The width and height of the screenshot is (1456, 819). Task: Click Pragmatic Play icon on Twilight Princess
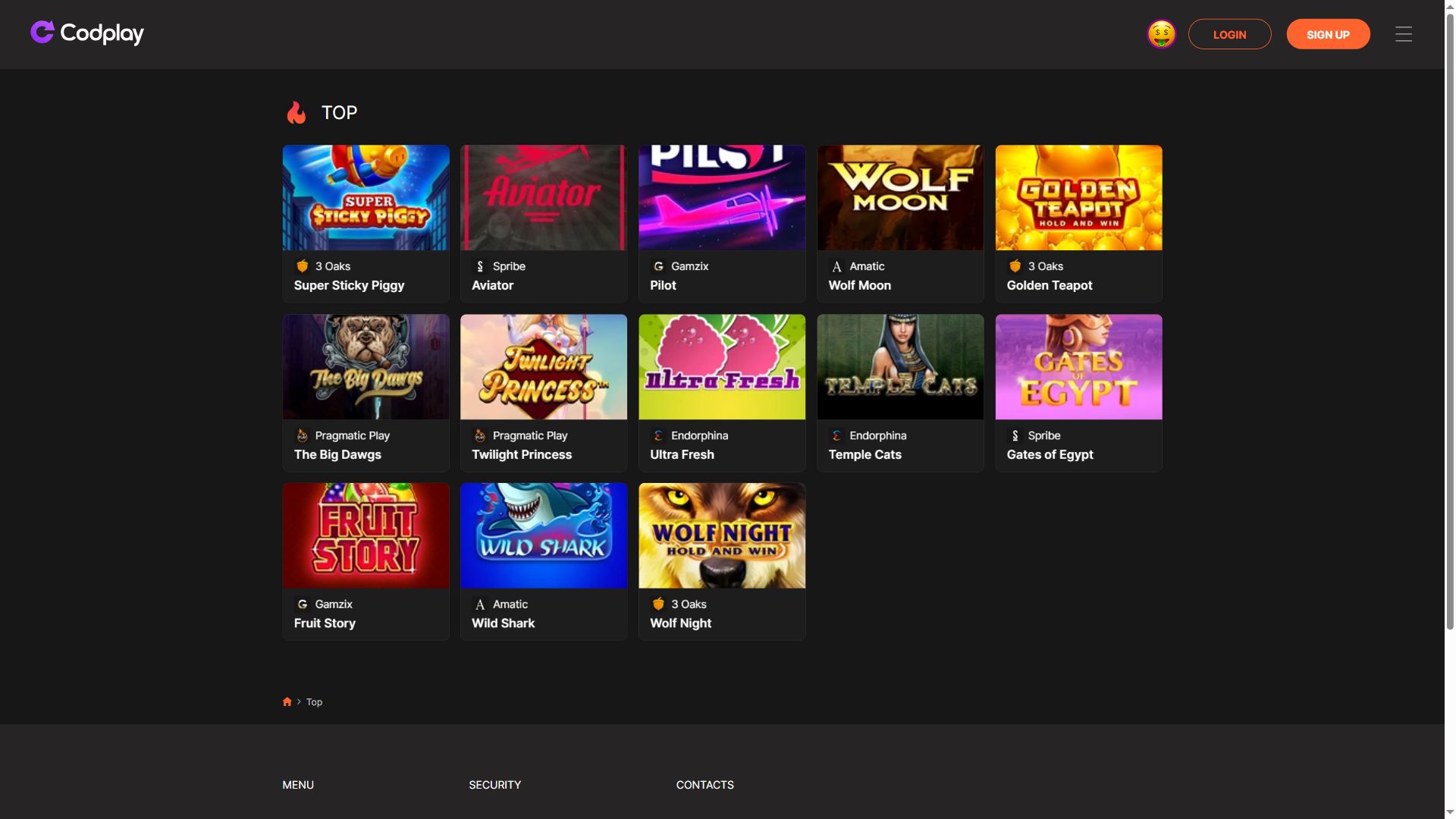[479, 435]
